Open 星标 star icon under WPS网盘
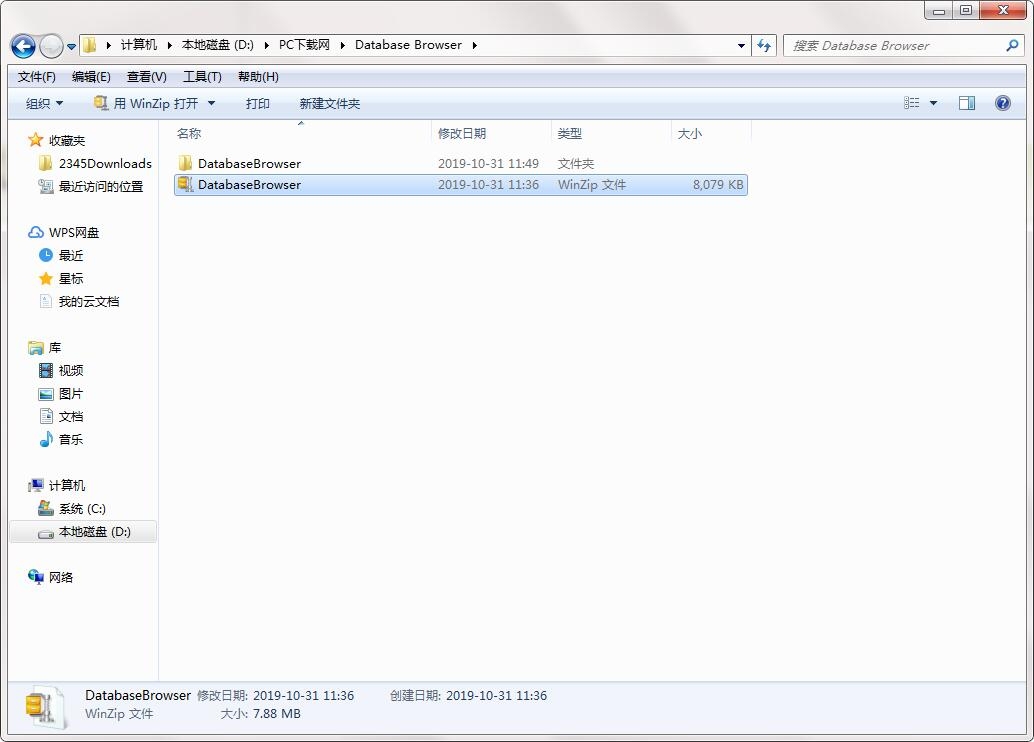1034x742 pixels. coord(46,278)
